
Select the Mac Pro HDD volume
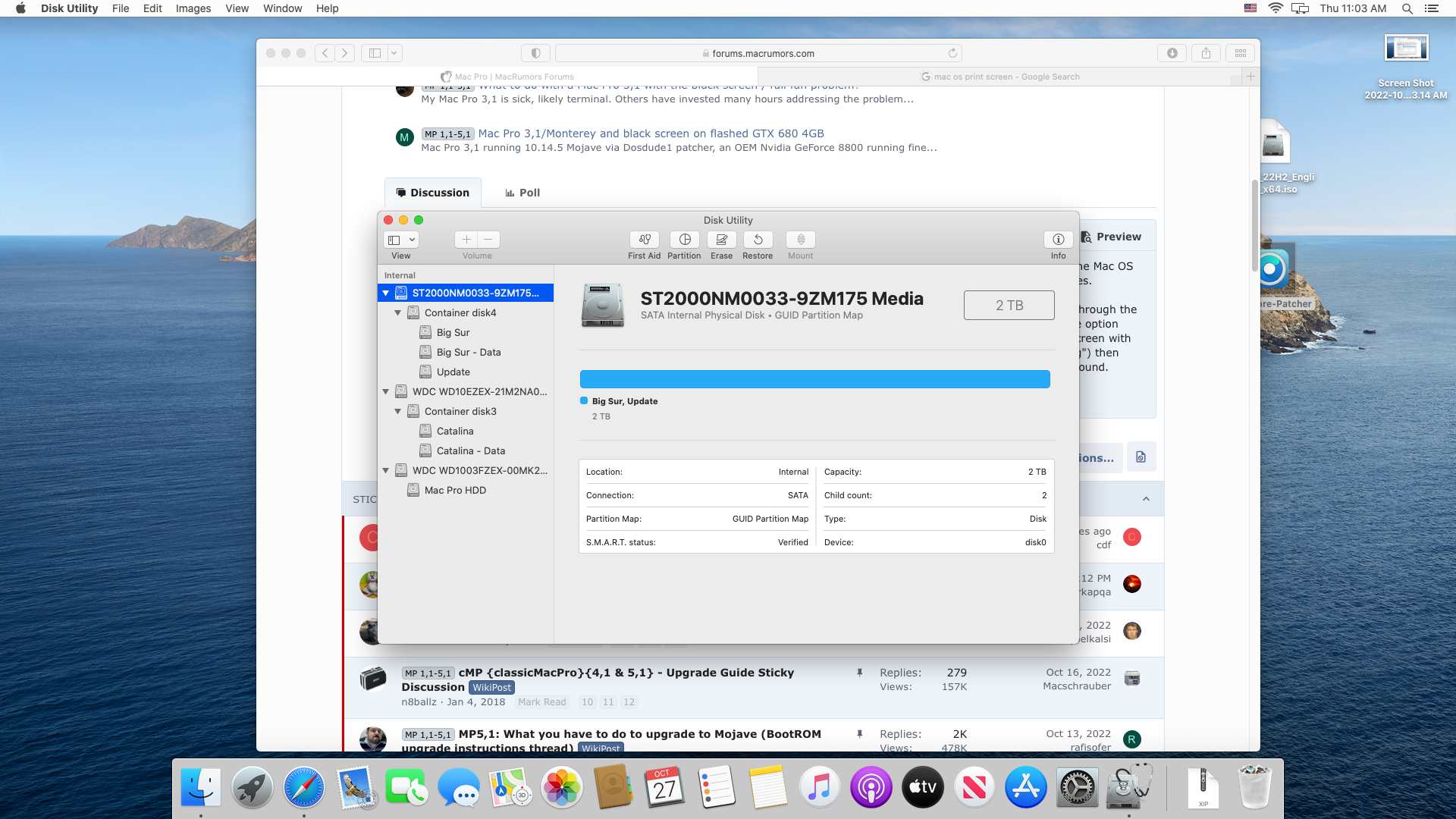tap(455, 490)
